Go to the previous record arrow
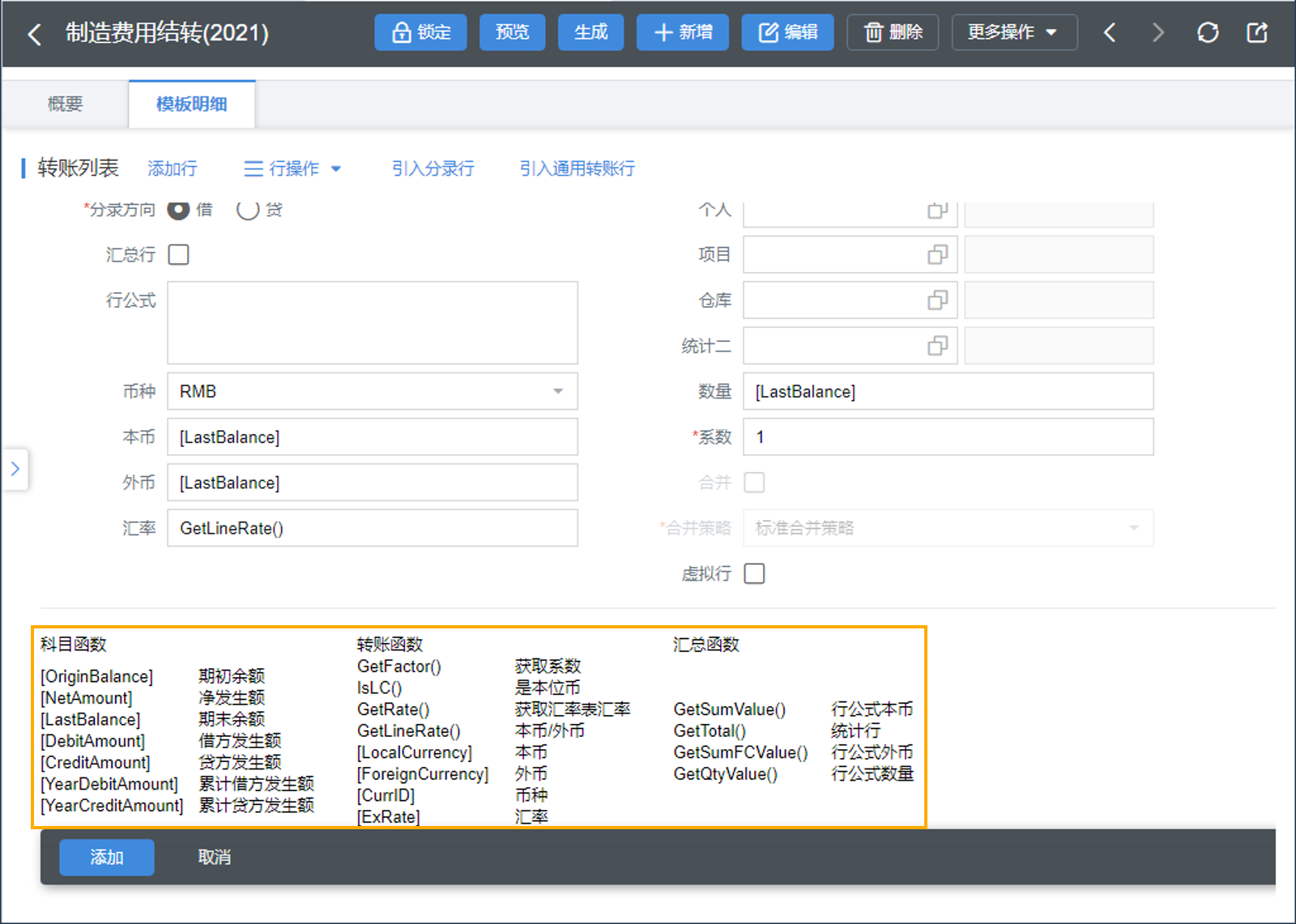Screen dimensions: 1296x924 click(x=1110, y=32)
